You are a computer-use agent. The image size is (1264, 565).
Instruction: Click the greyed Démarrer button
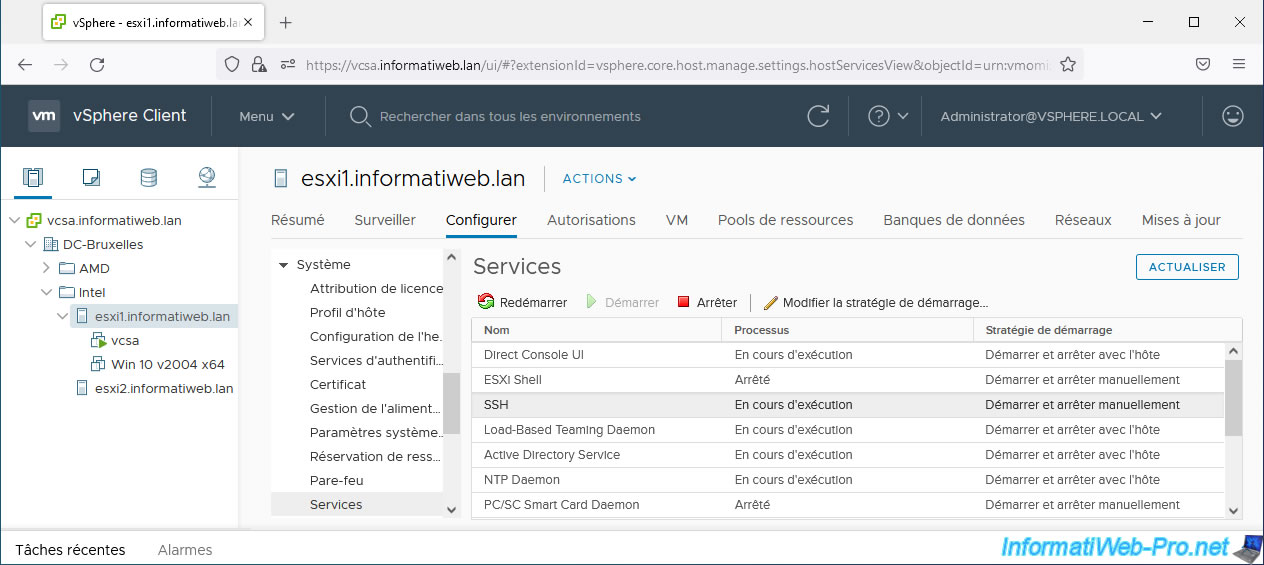point(622,302)
